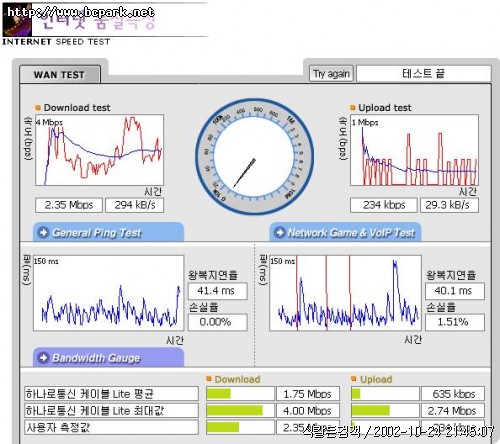Select the 4.00 Mbps download value
This screenshot has height=444, width=500.
(x=308, y=410)
